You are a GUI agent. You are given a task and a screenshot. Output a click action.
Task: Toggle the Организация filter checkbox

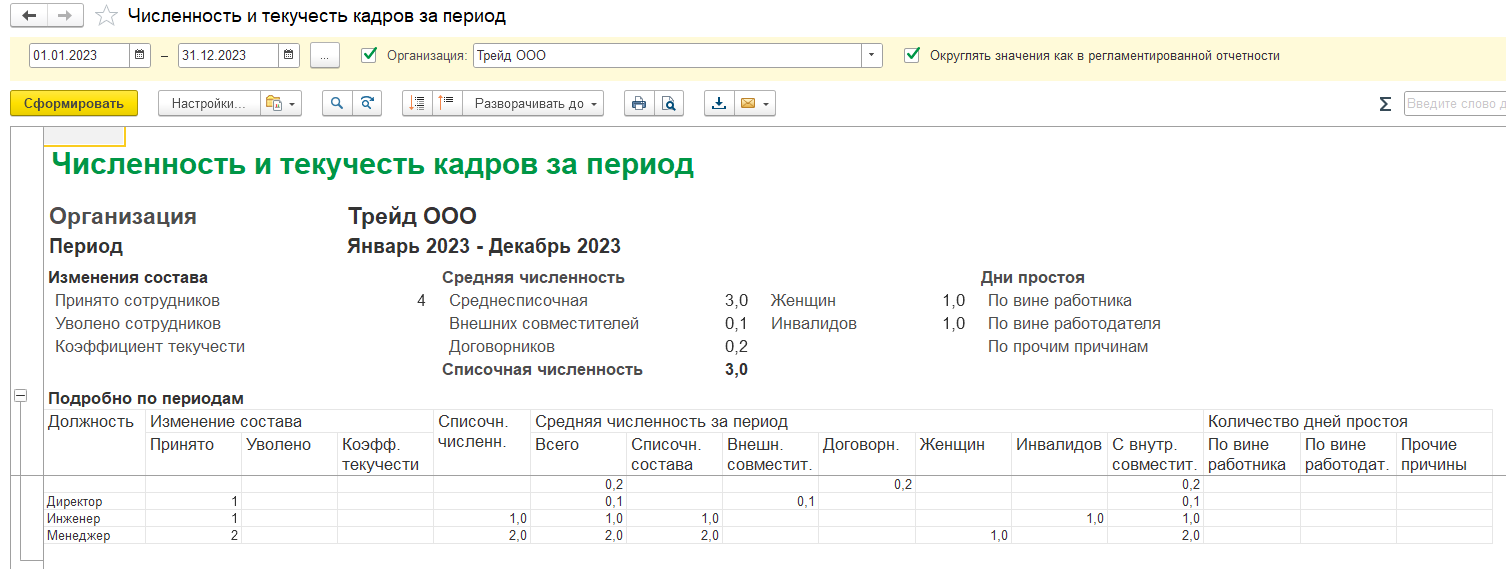[x=369, y=55]
